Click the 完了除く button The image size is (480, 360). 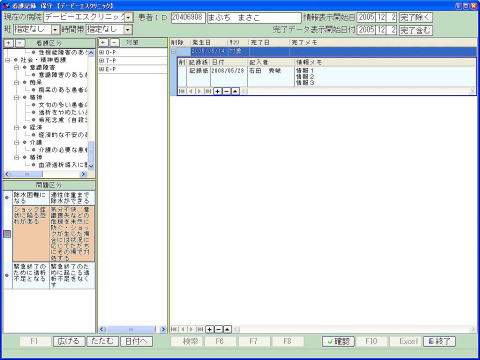coord(415,18)
